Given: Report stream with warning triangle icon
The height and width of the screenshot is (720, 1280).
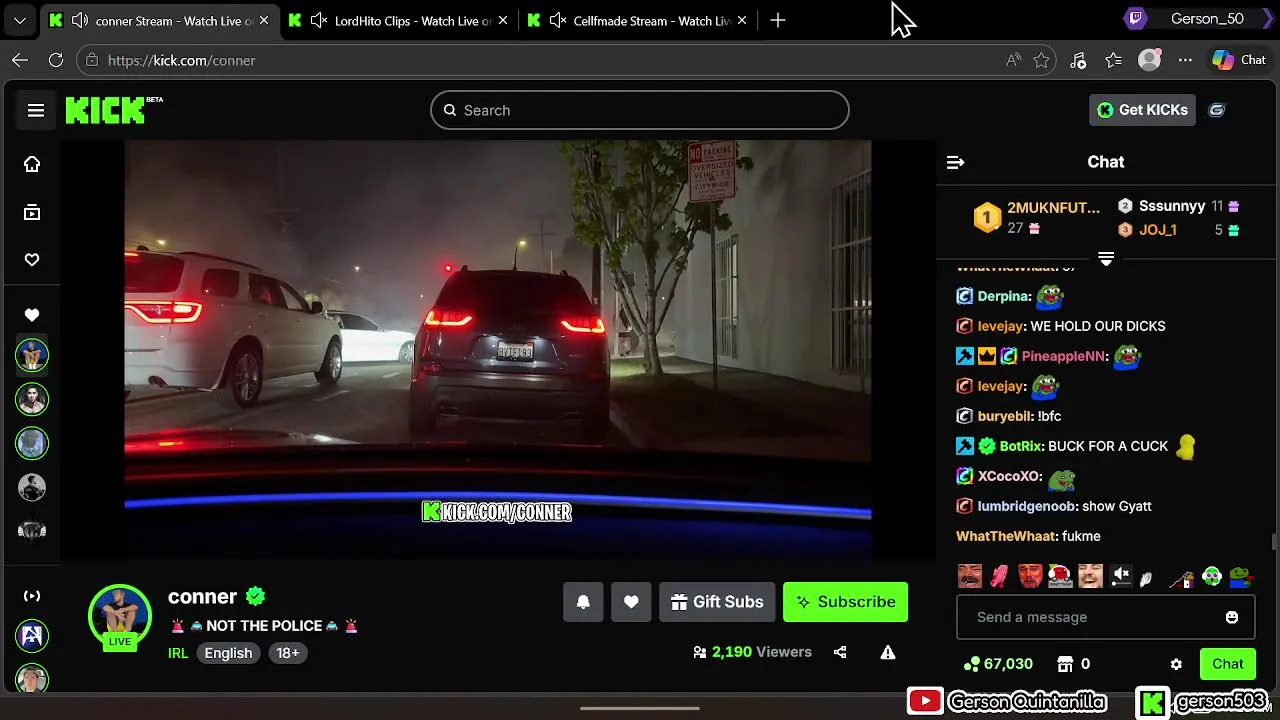Looking at the screenshot, I should pyautogui.click(x=887, y=652).
